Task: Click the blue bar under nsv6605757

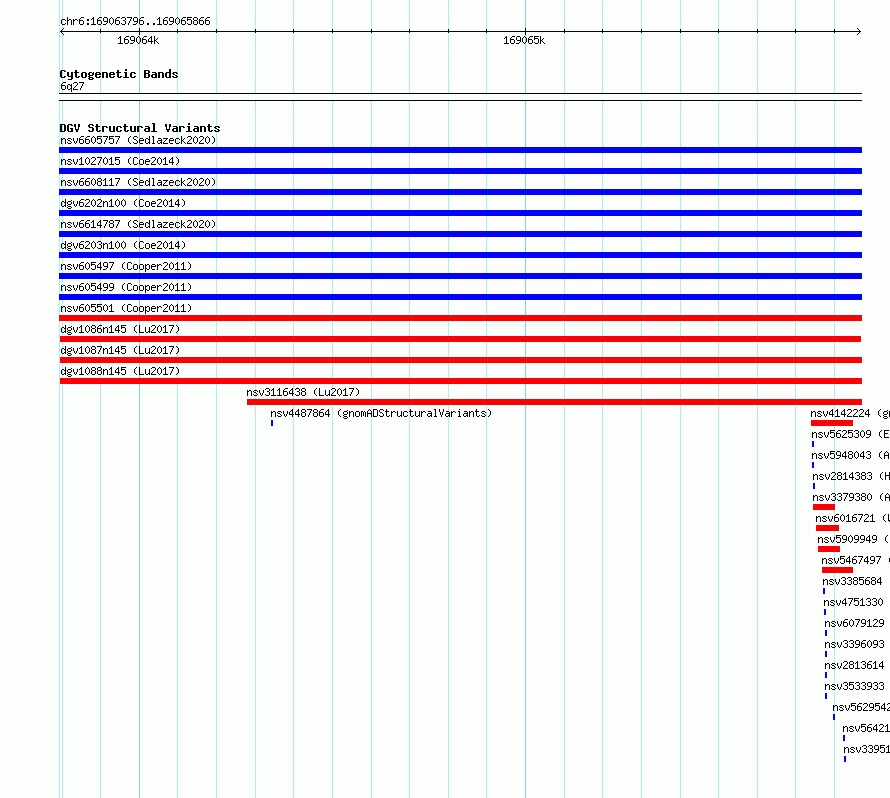Action: tap(460, 150)
